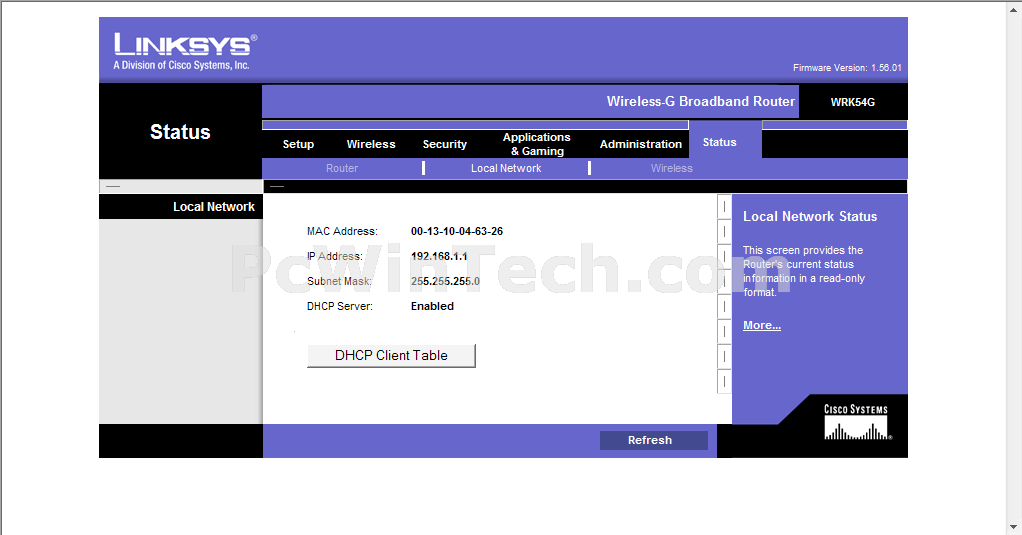Click the Local Network sidebar label

tap(214, 207)
